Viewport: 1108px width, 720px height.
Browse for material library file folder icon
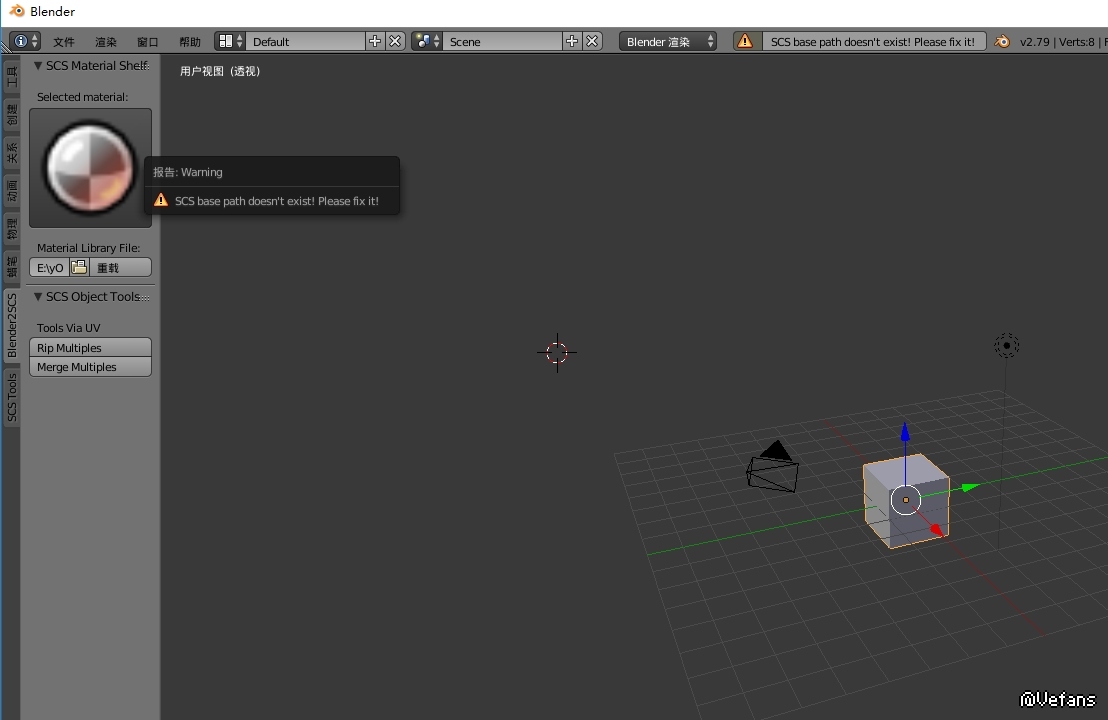[x=79, y=267]
